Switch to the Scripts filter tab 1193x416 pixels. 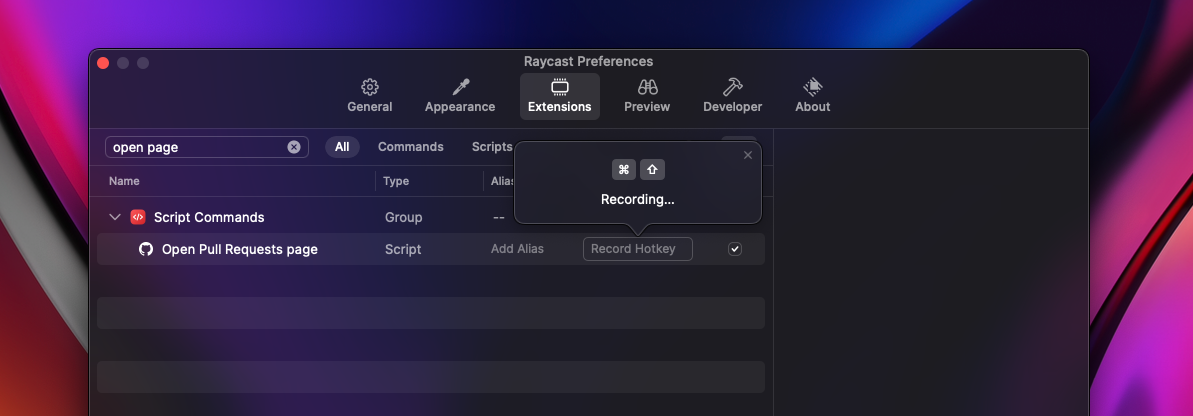(x=492, y=147)
